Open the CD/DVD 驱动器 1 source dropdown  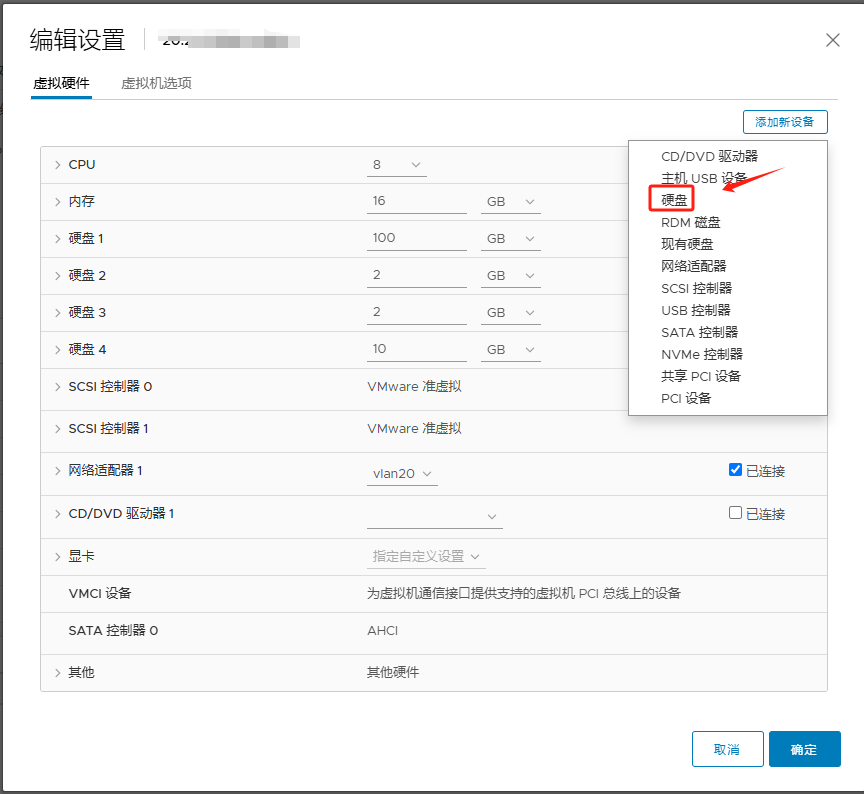point(435,517)
